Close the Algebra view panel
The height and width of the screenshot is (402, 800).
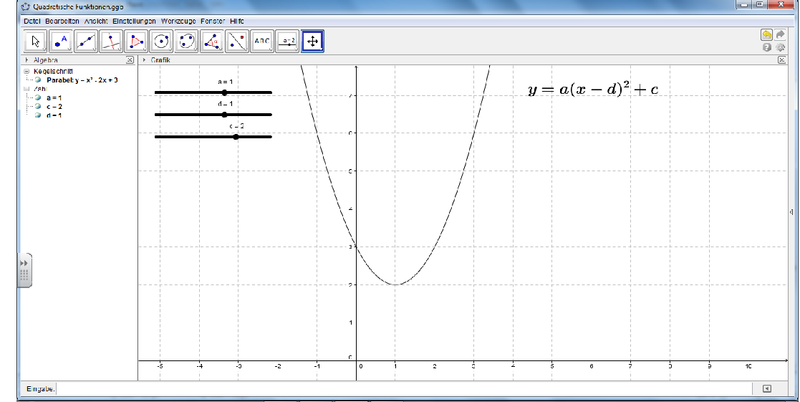pos(131,61)
